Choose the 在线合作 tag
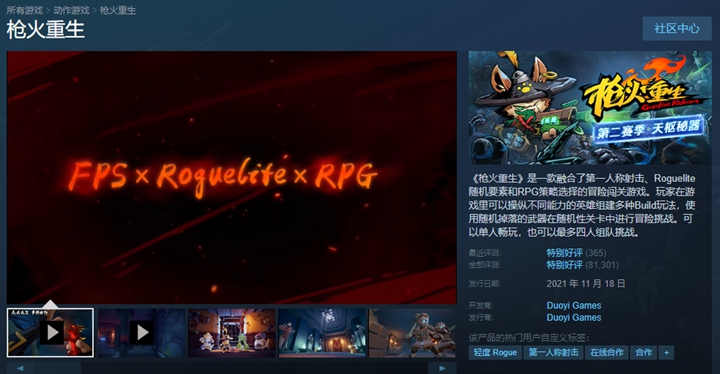 (x=607, y=352)
